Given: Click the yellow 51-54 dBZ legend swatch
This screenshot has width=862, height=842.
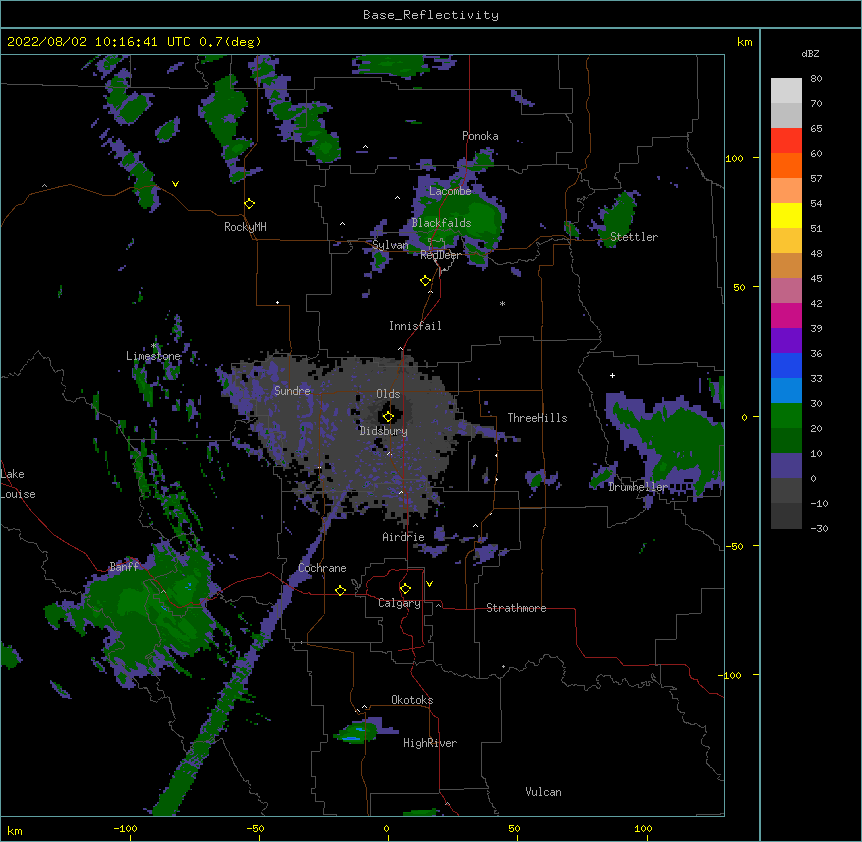Looking at the screenshot, I should (786, 215).
